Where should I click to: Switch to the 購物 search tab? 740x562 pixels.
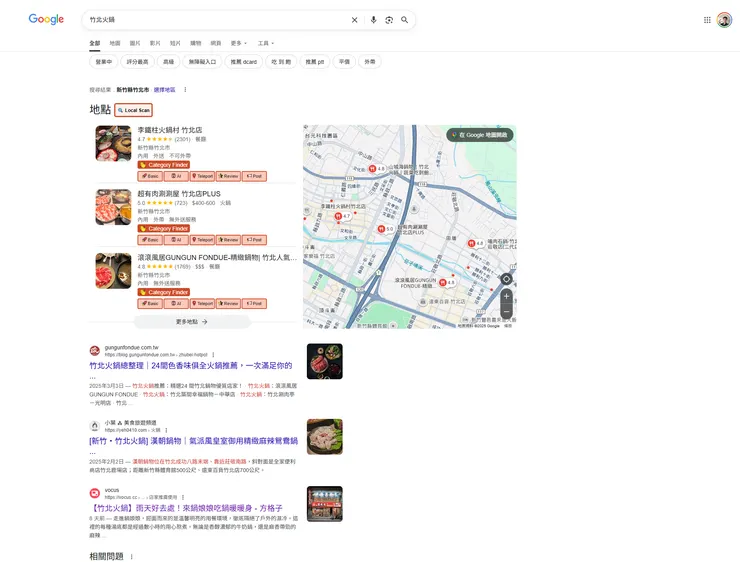[x=195, y=43]
